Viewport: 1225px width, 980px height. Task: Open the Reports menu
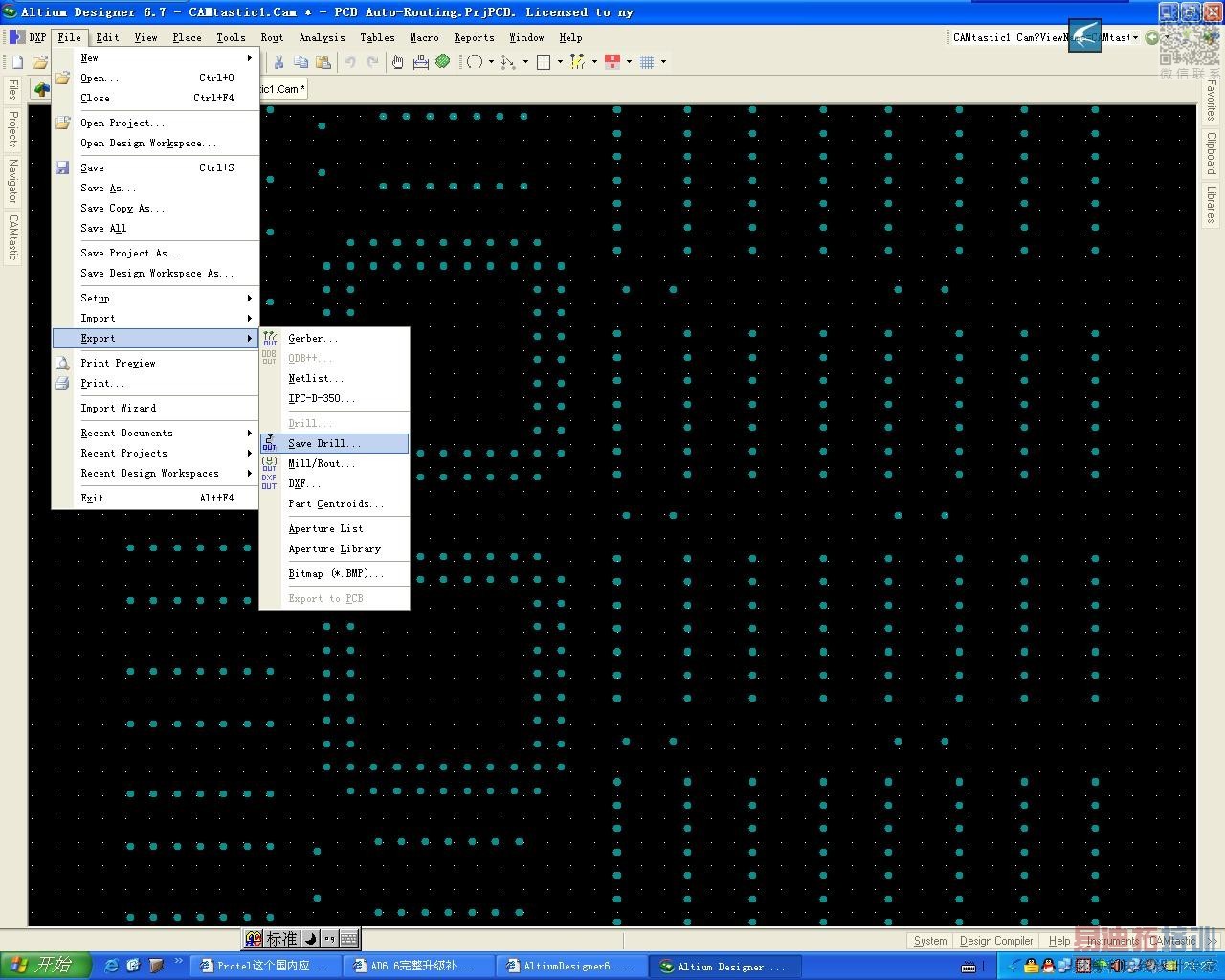pos(474,37)
